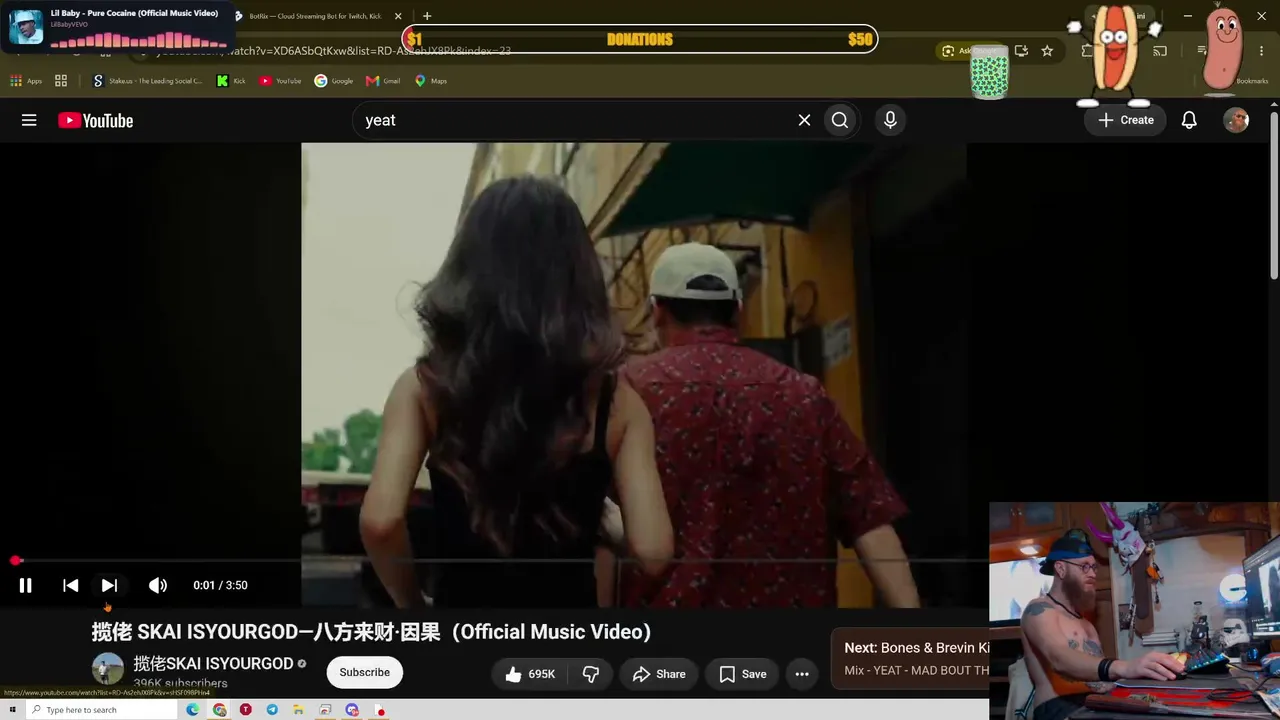The height and width of the screenshot is (720, 1280).
Task: Open the SKAI ISYOURGOD channel avatar
Action: [x=108, y=669]
